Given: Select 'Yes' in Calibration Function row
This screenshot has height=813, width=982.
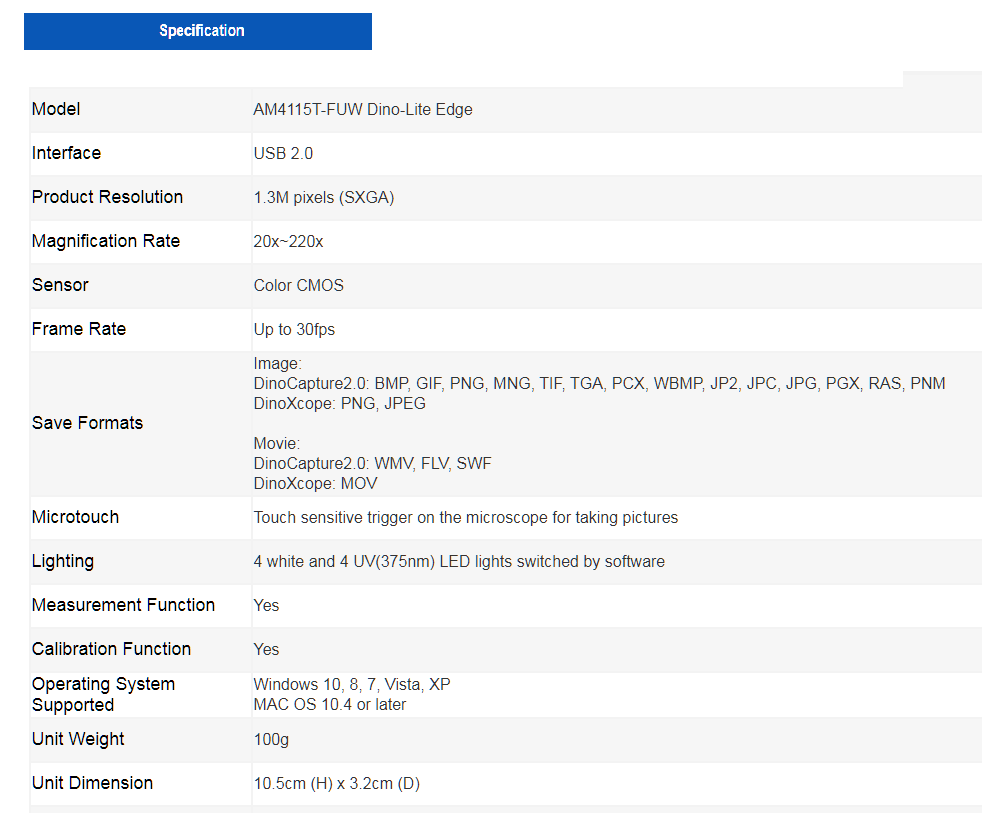Looking at the screenshot, I should point(266,650).
